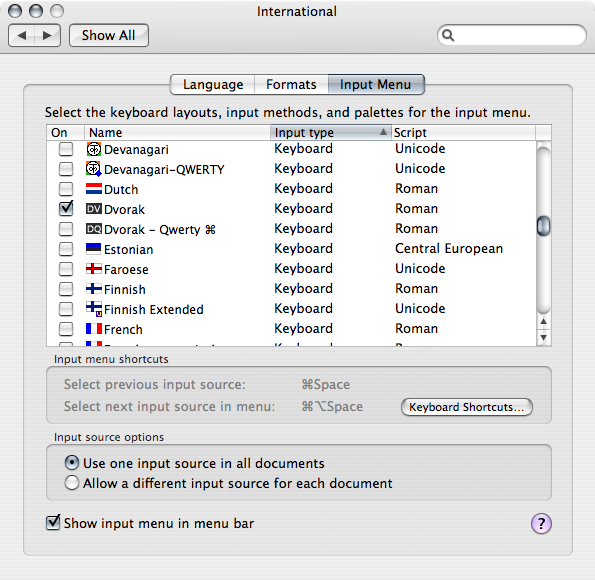
Task: Go back with the left arrow button
Action: pos(22,35)
